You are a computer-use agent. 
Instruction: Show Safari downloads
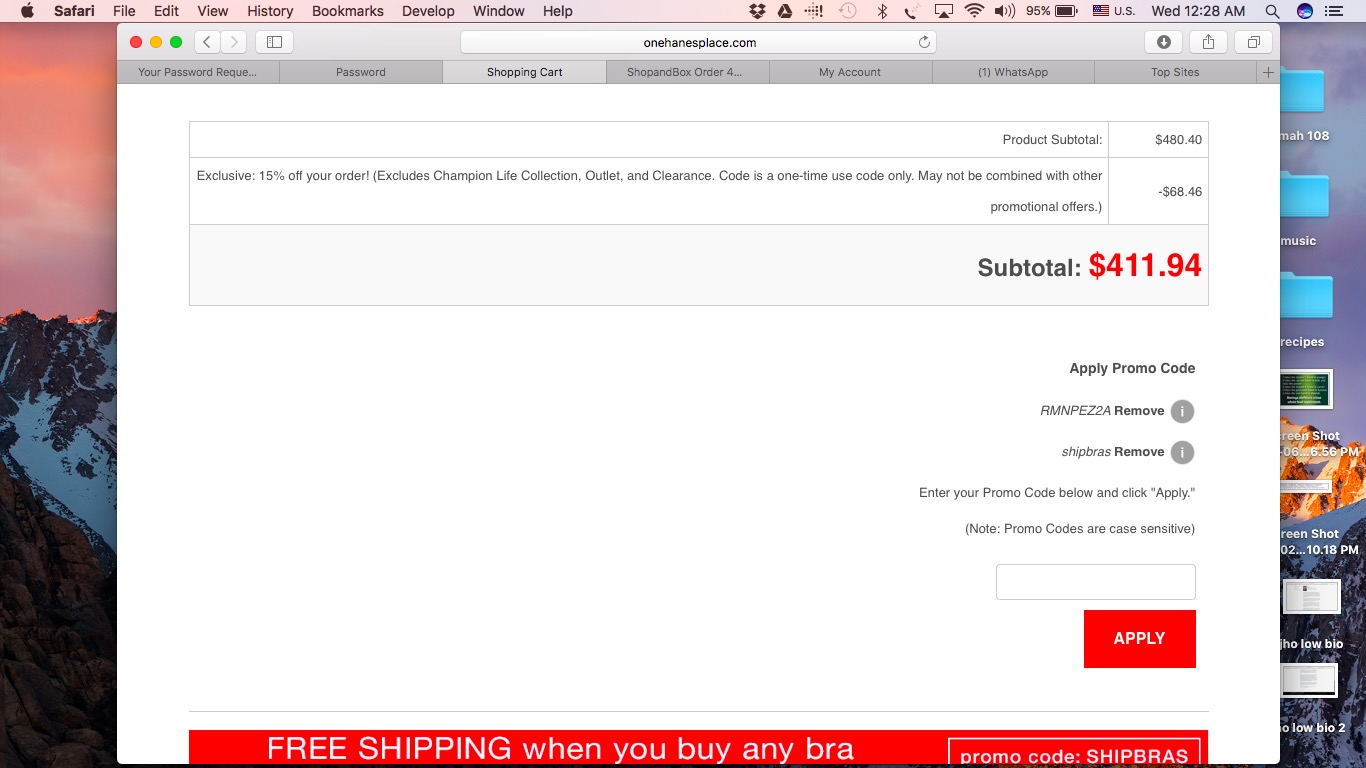[1164, 42]
